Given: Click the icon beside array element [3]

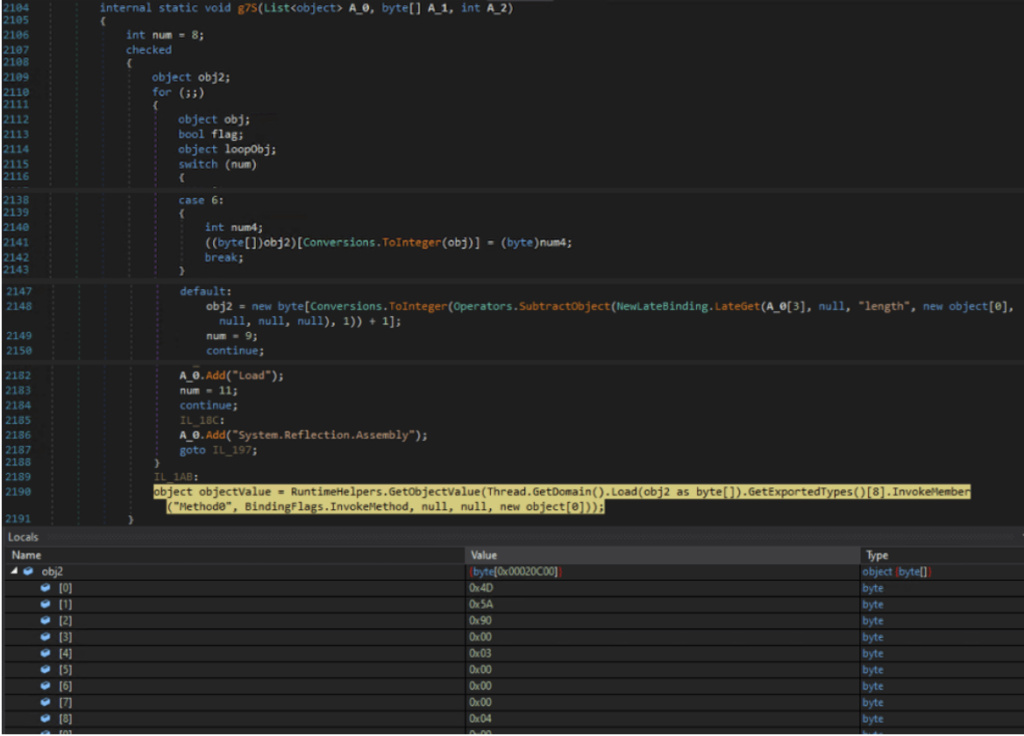Looking at the screenshot, I should [45, 637].
